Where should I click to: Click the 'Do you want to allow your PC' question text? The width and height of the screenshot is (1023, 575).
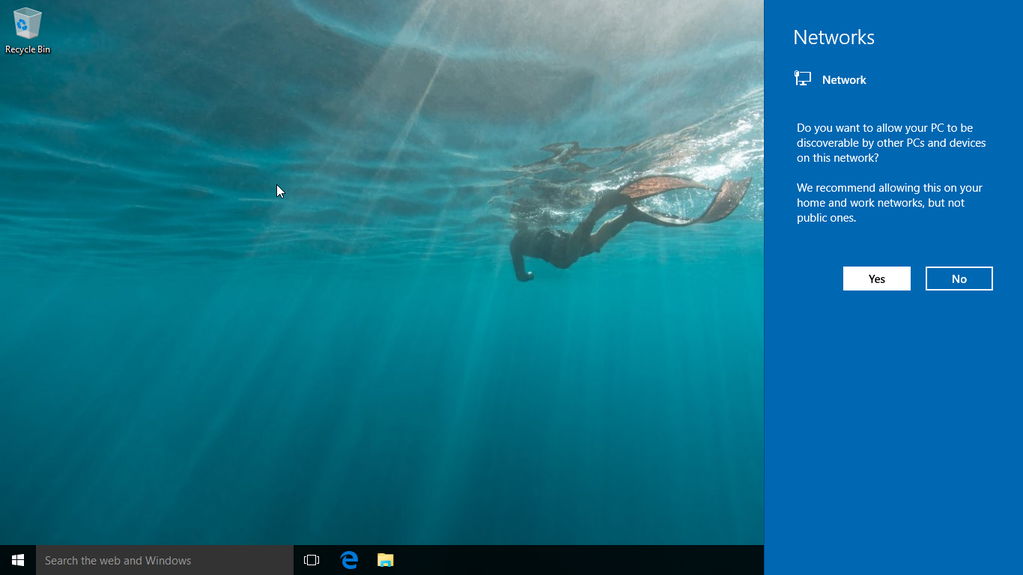(891, 143)
